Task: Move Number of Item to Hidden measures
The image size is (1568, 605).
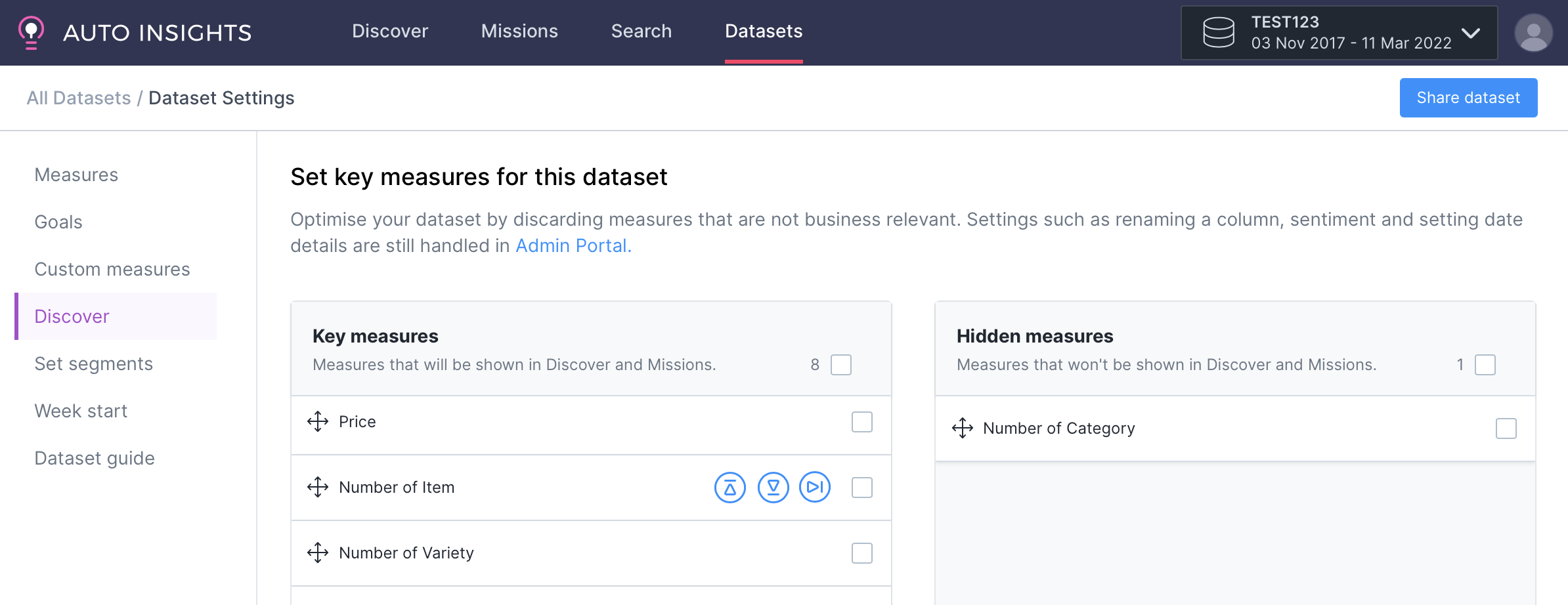Action: pos(815,487)
